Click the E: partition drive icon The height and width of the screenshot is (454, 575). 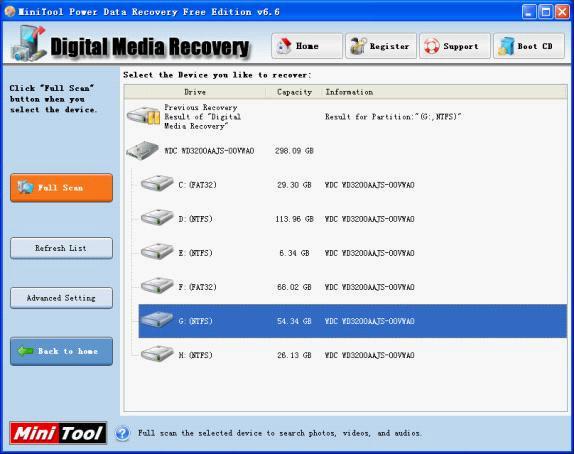coord(157,252)
